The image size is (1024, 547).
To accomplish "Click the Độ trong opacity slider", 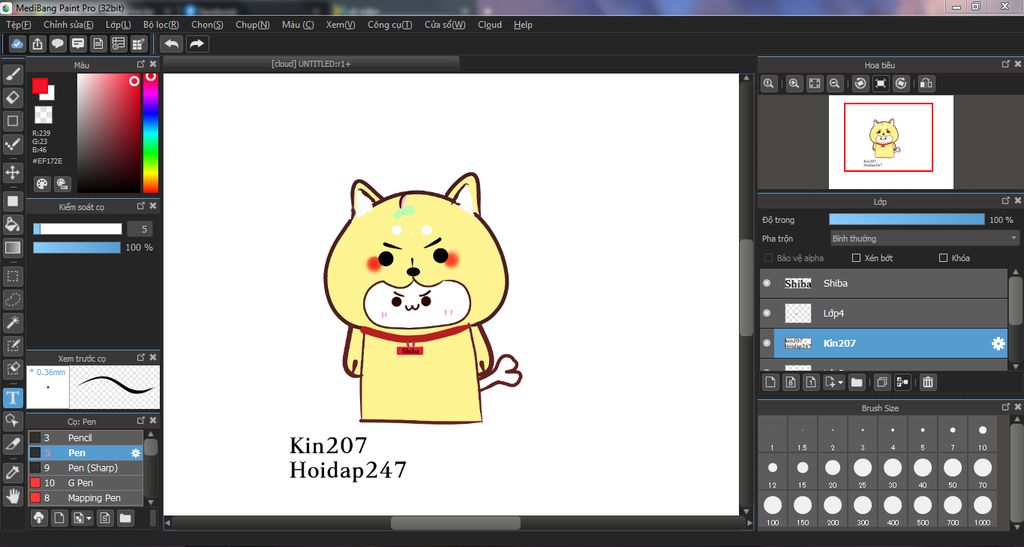I will pyautogui.click(x=906, y=220).
